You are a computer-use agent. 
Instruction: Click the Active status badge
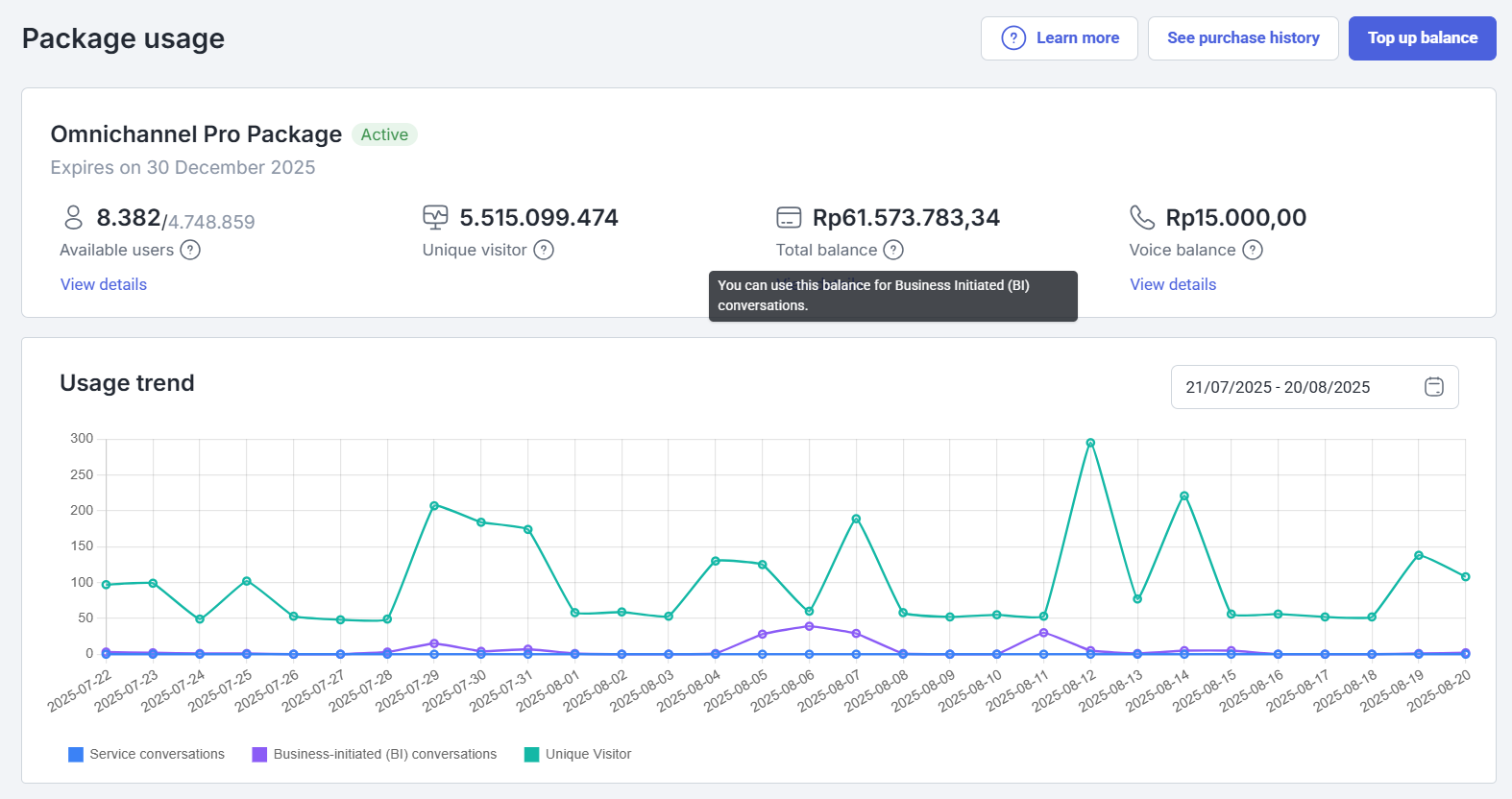coord(384,134)
